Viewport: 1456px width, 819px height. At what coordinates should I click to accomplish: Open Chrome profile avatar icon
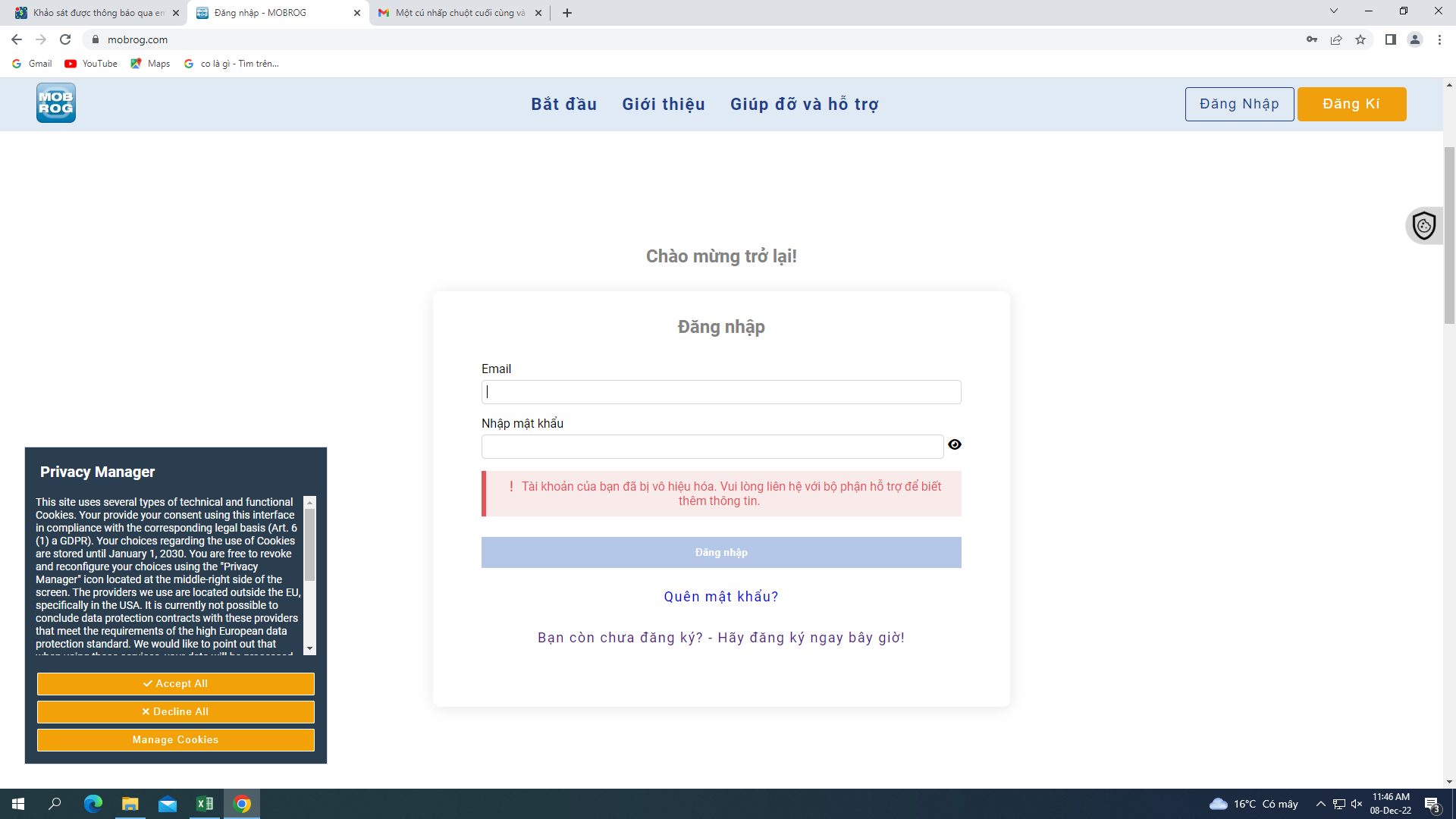click(1414, 39)
